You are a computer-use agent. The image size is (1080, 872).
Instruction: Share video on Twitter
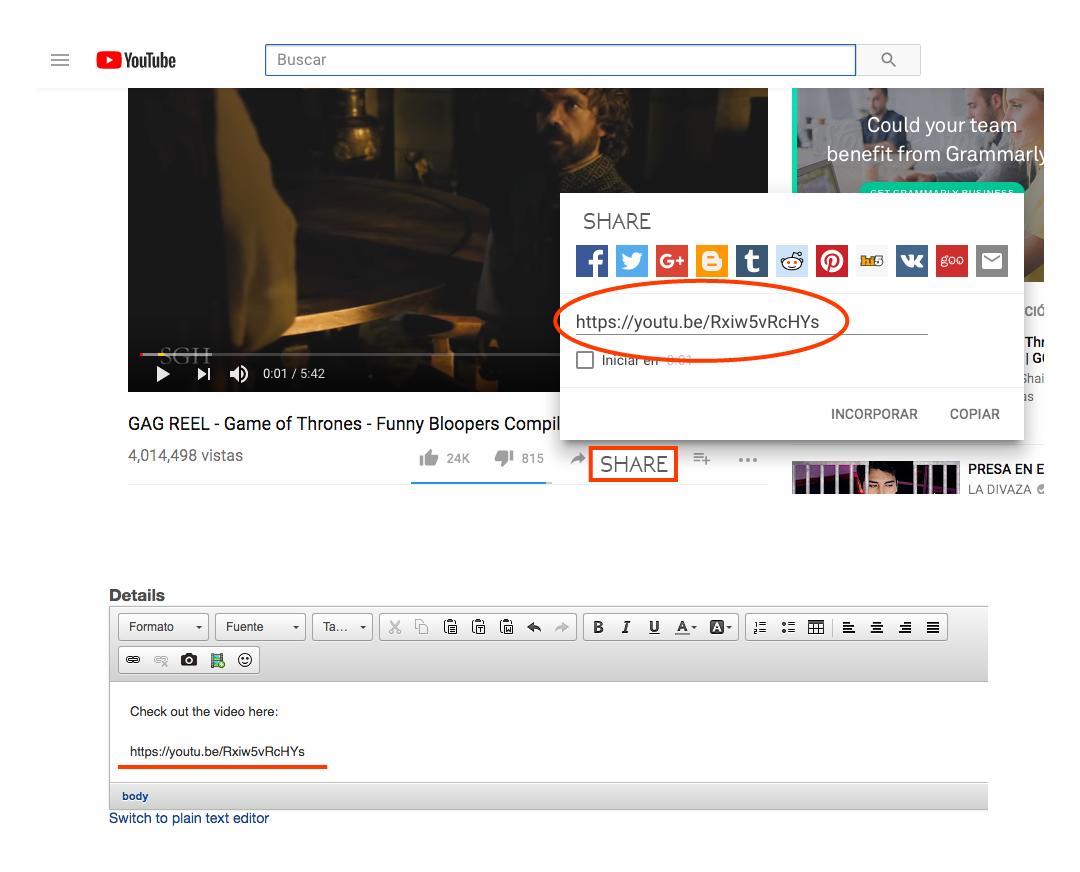[x=632, y=261]
